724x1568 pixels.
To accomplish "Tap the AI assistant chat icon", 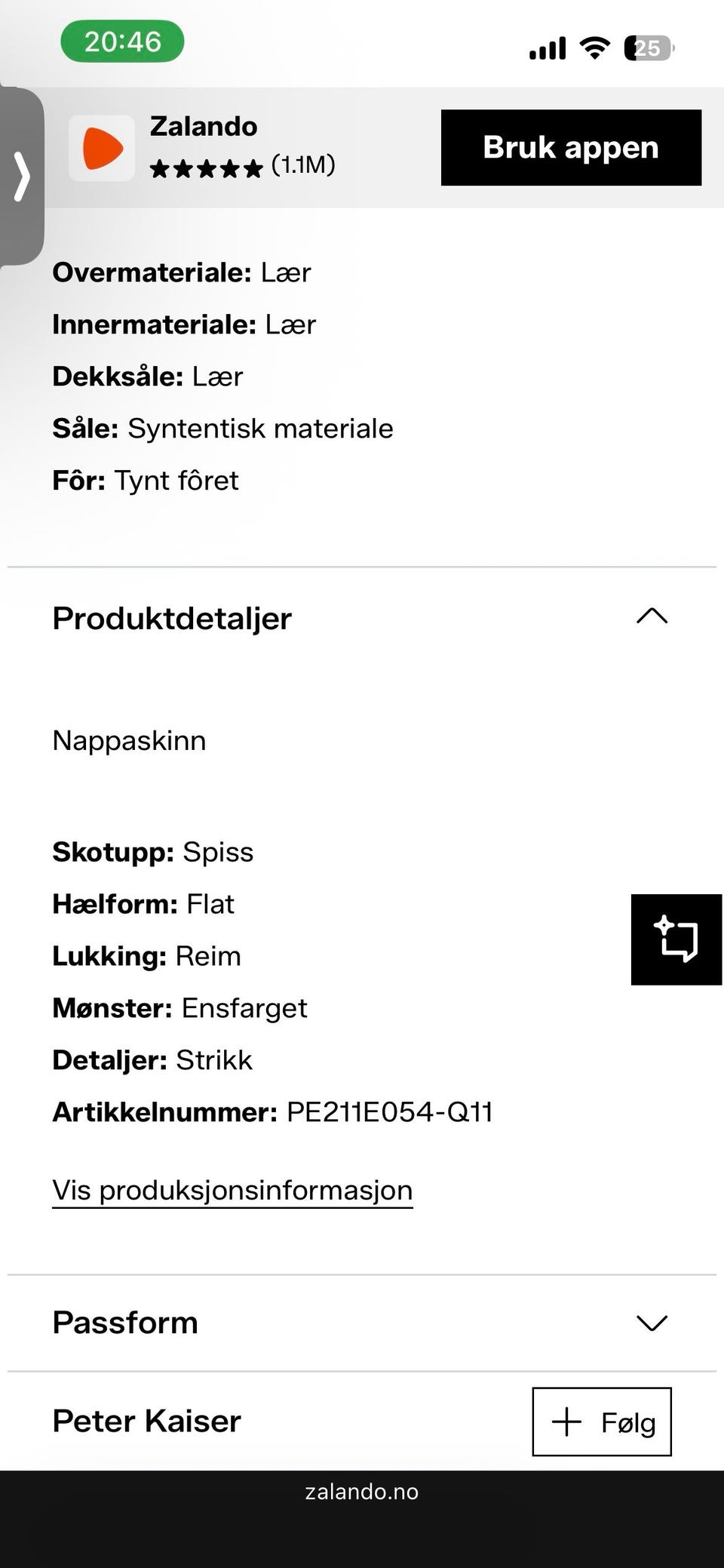I will (x=676, y=939).
